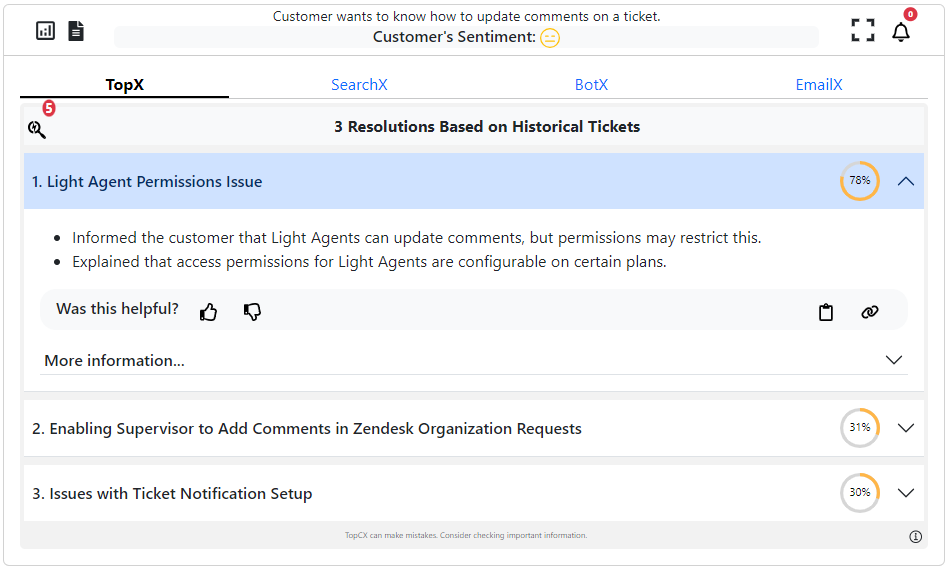Click the magnifier search icon with badge
Image resolution: width=950 pixels, height=569 pixels.
pos(37,129)
